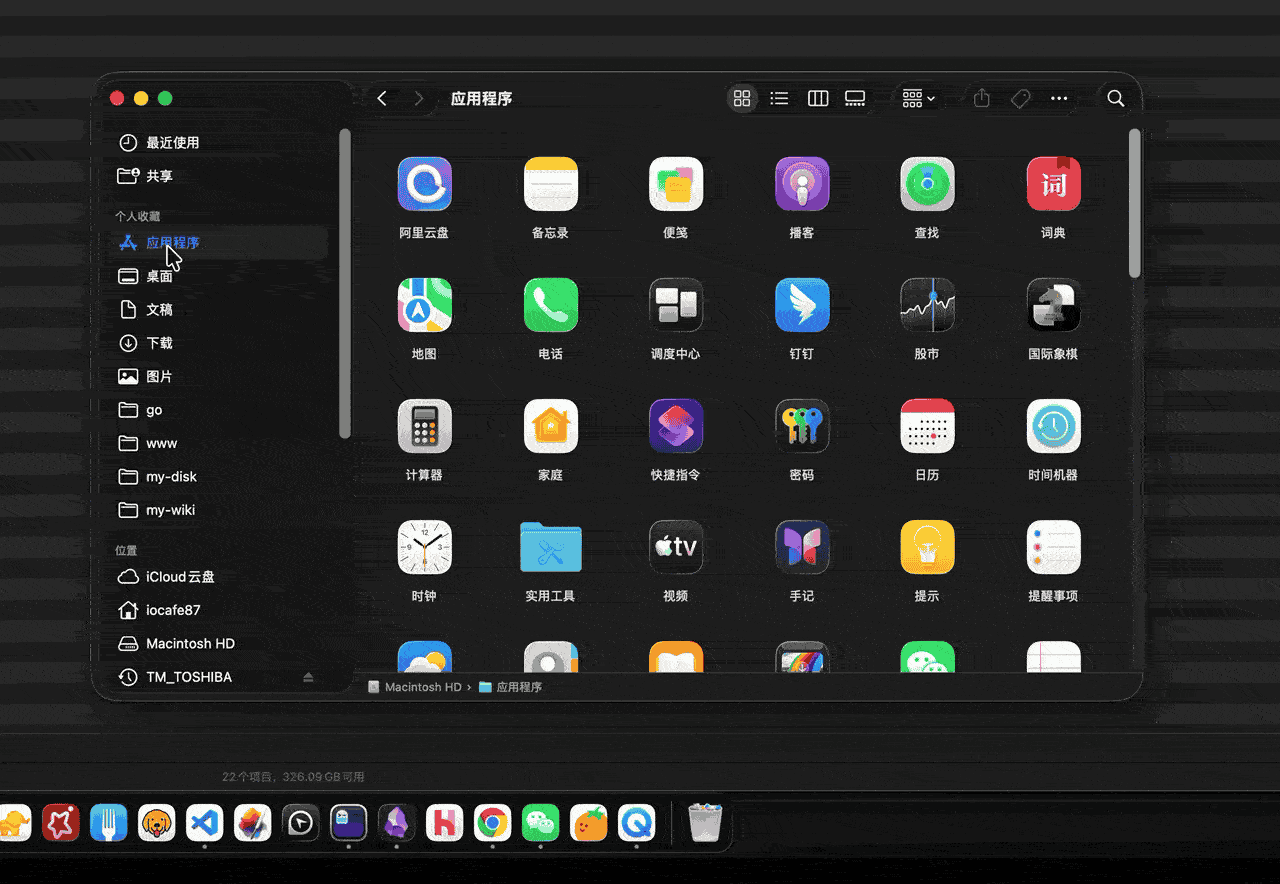Image resolution: width=1280 pixels, height=884 pixels.
Task: Switch to list view
Action: (x=779, y=98)
